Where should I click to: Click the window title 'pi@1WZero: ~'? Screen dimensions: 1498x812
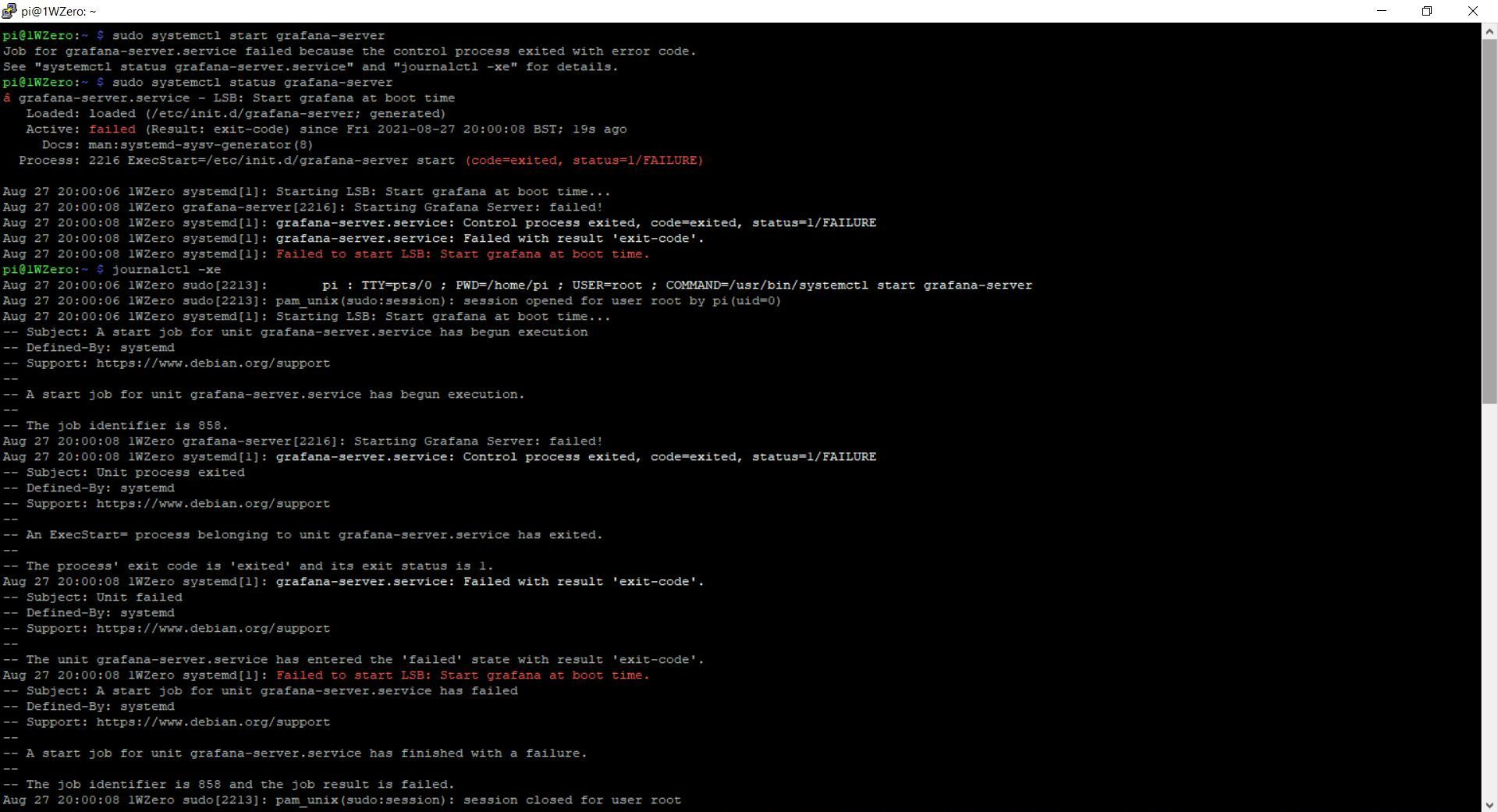click(59, 11)
